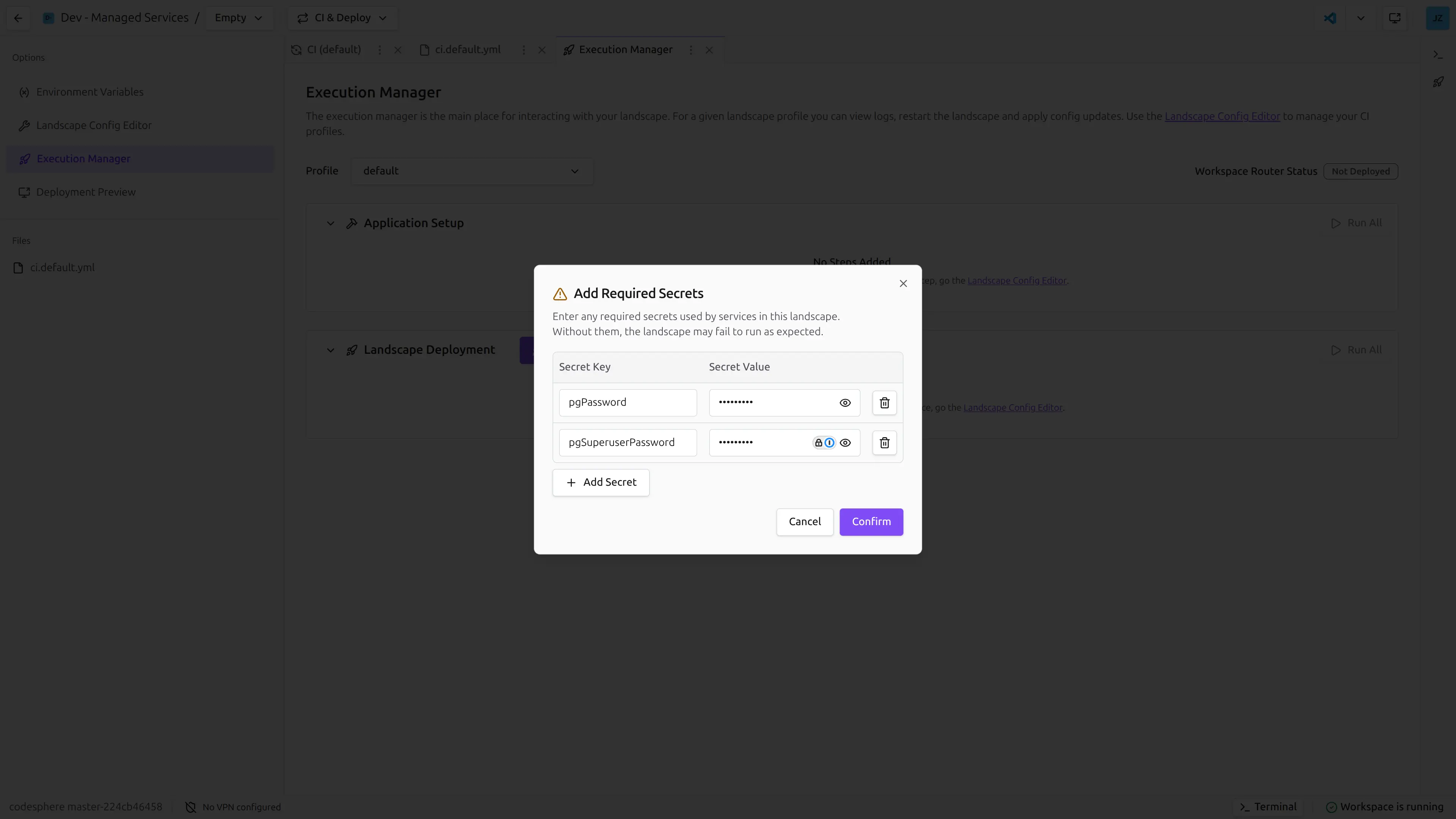
Task: Open the Terminal in status bar
Action: [x=1268, y=806]
